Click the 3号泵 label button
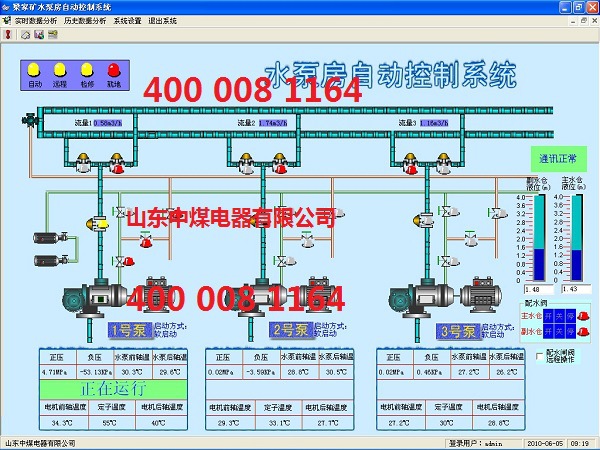Image resolution: width=600 pixels, height=450 pixels. [458, 331]
